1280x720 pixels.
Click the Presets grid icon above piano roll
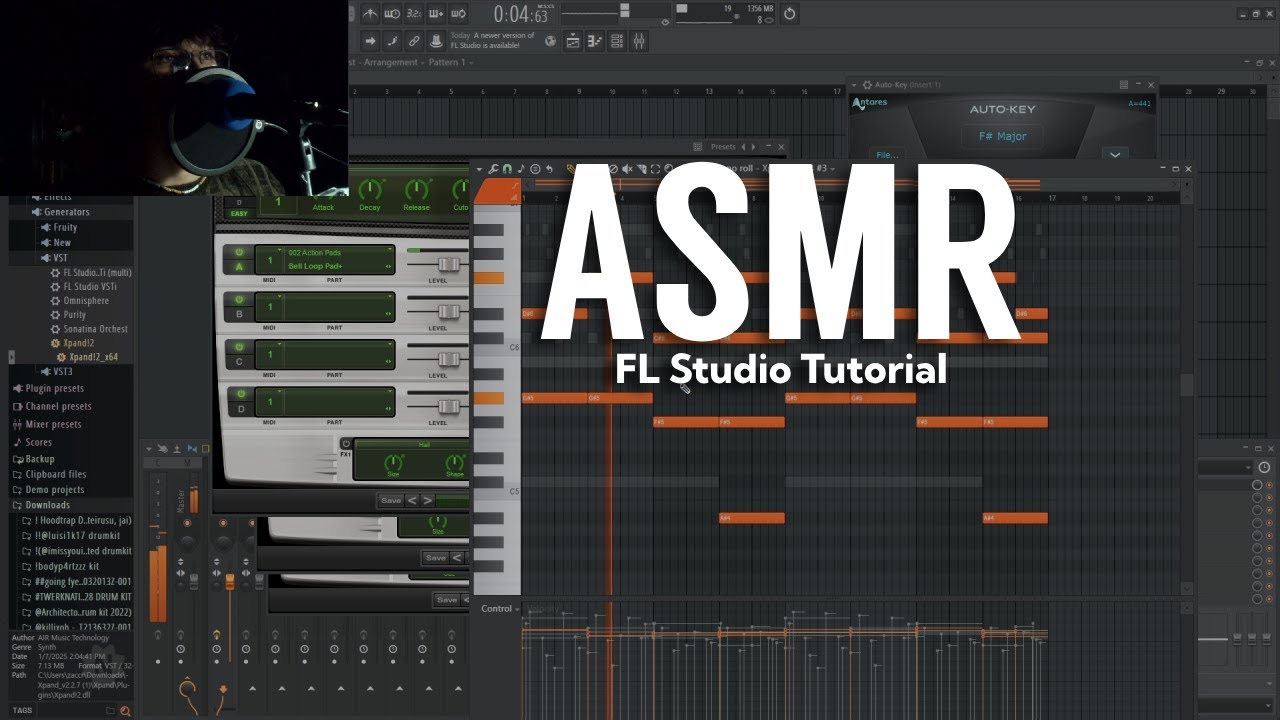[698, 147]
